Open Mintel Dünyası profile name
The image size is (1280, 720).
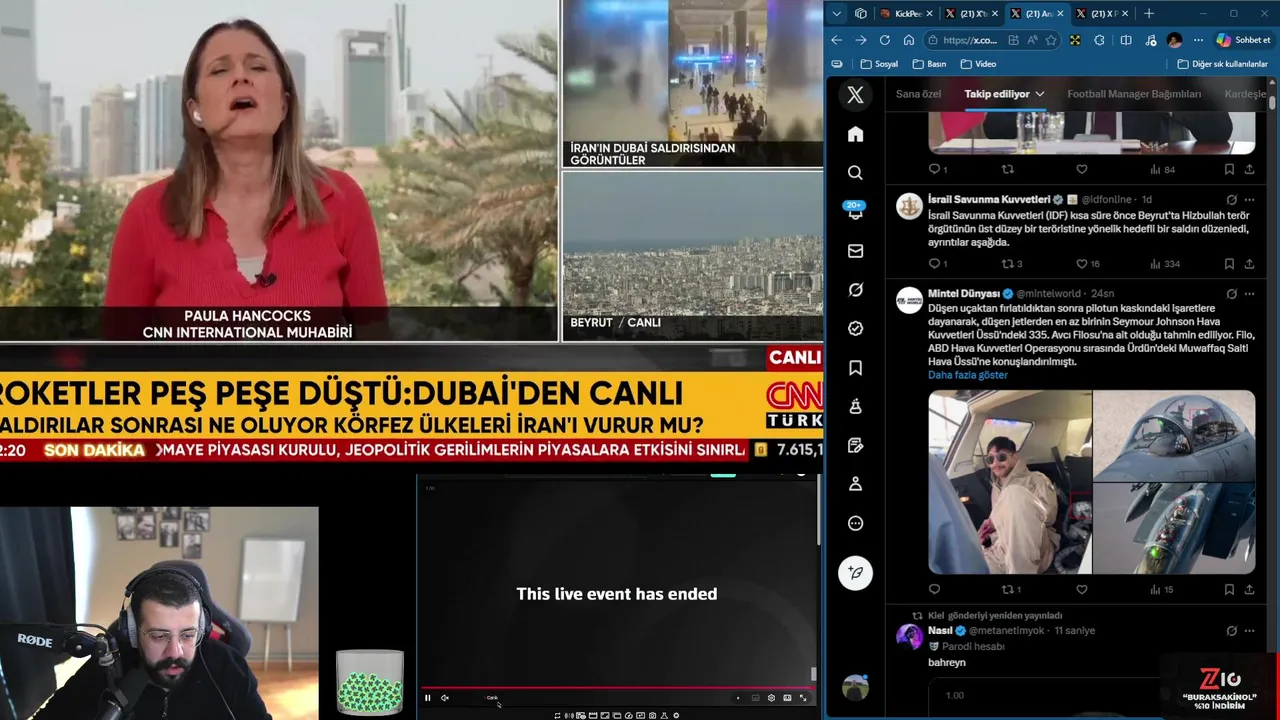(963, 294)
